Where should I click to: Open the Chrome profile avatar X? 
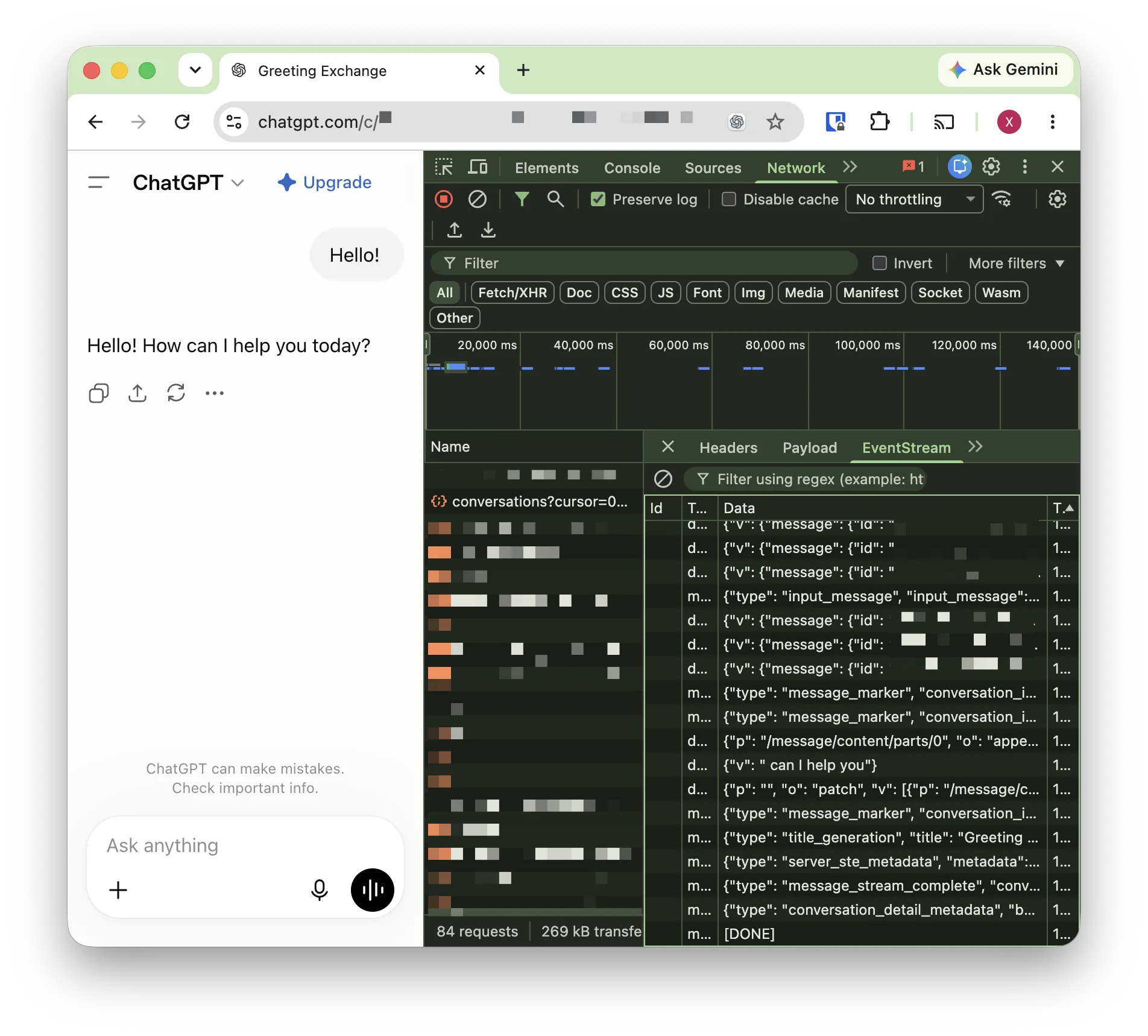[1009, 122]
